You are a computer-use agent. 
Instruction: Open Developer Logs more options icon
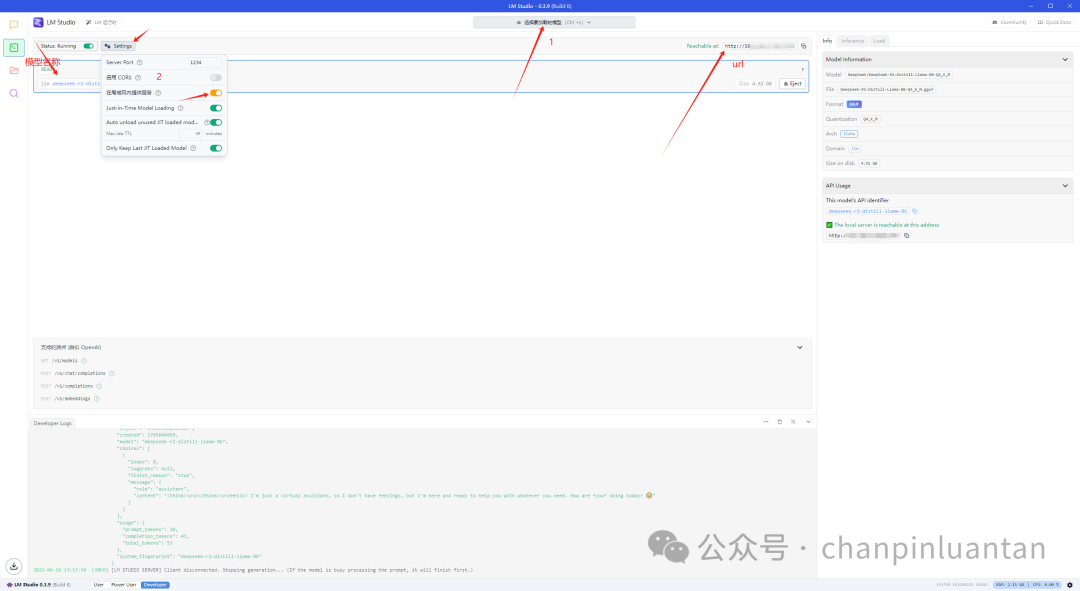[766, 422]
